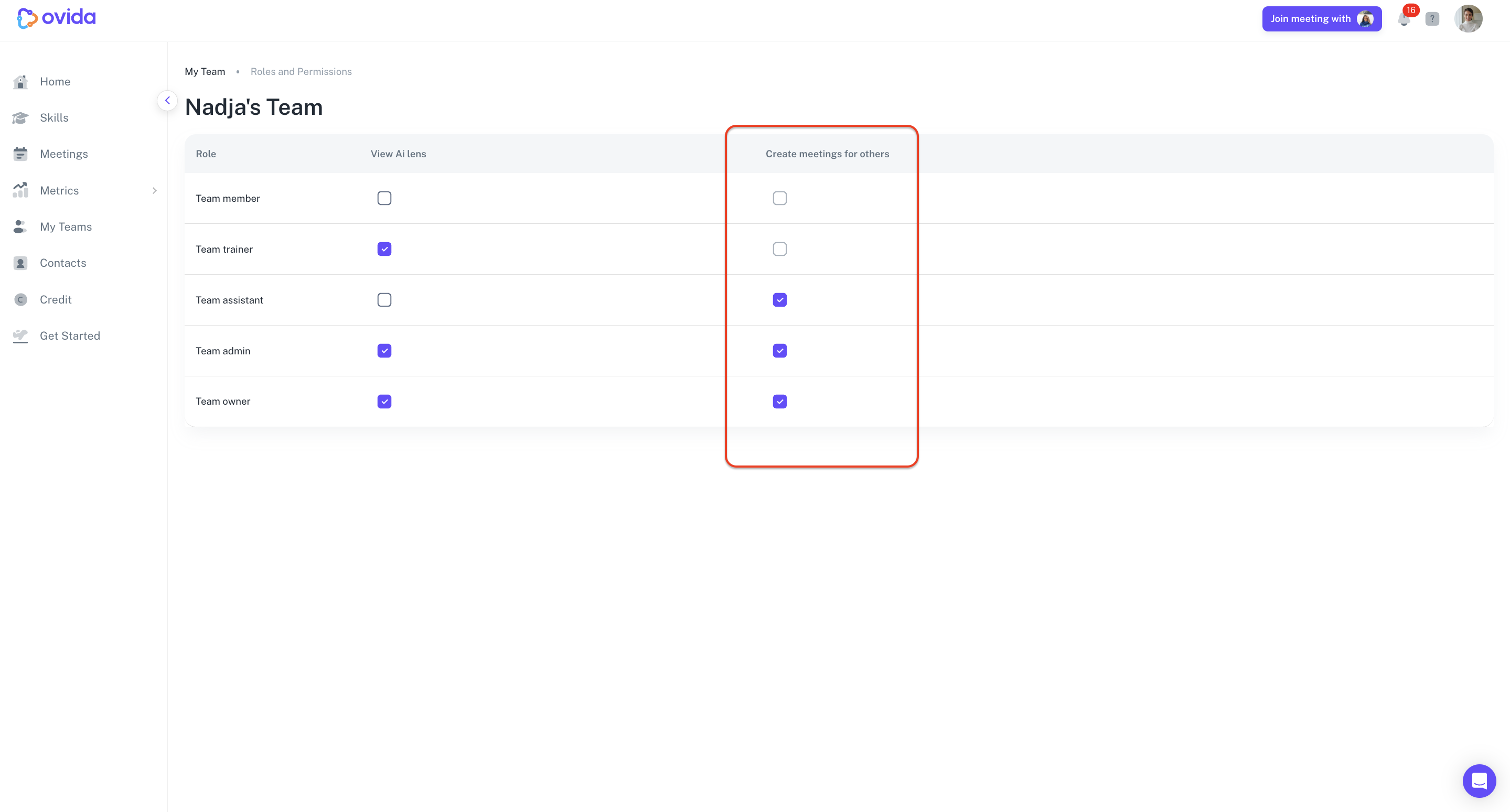The image size is (1510, 812).
Task: Click the Create meetings for others header
Action: [827, 154]
